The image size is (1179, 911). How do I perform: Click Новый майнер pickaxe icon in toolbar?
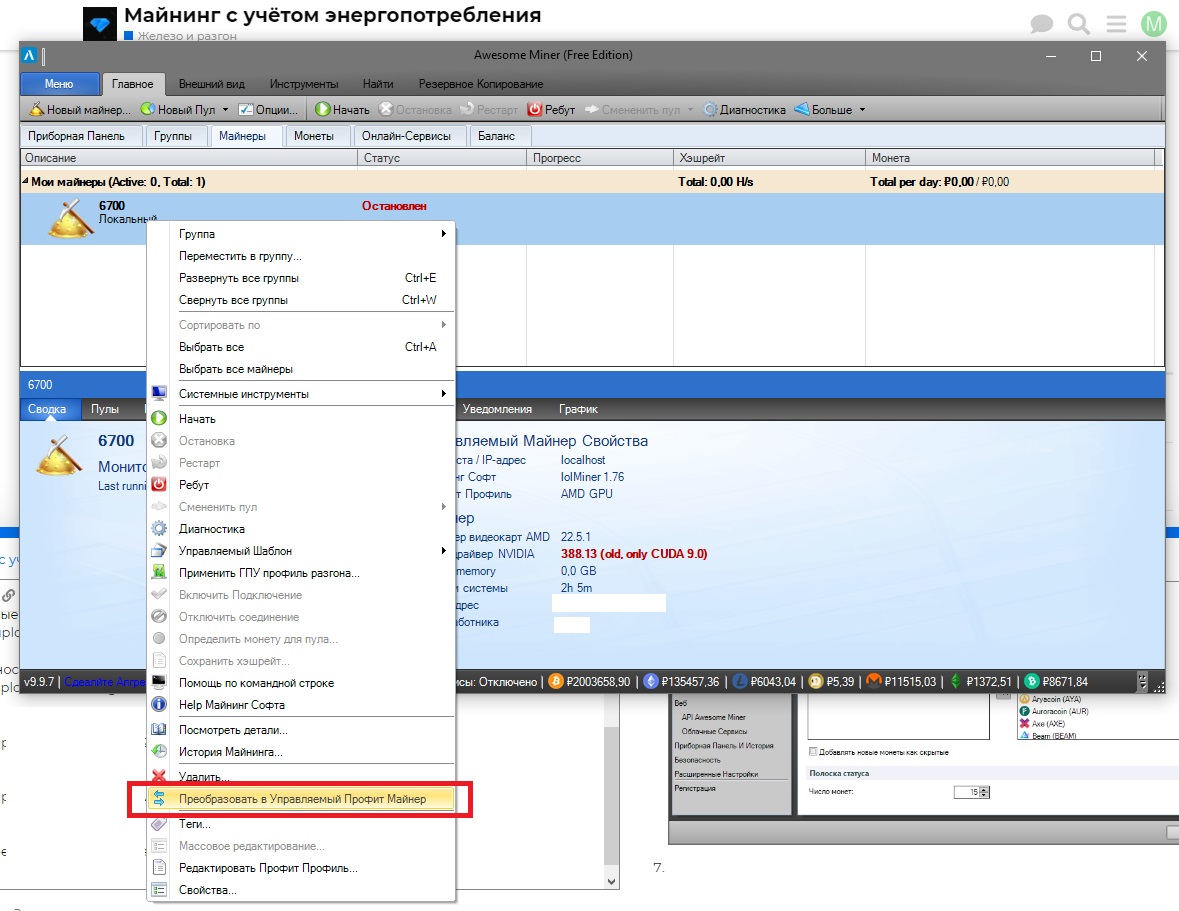coord(36,110)
